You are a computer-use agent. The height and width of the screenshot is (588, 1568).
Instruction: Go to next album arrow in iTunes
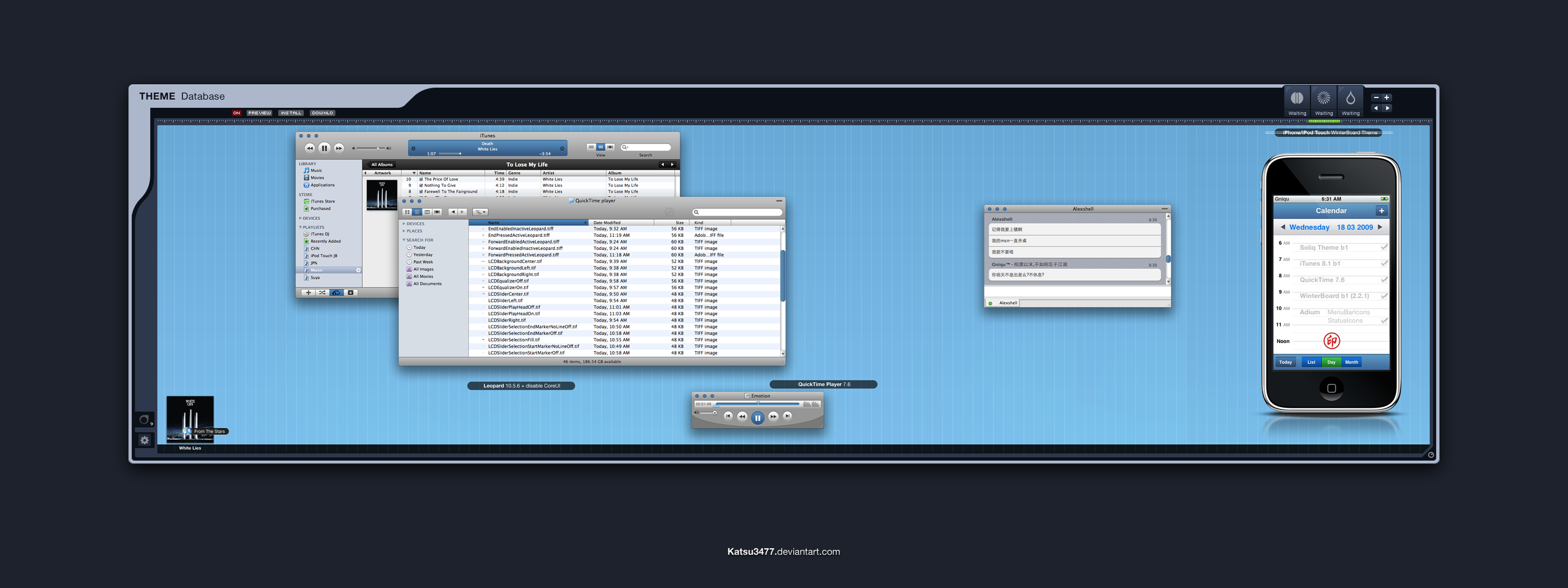coord(672,164)
